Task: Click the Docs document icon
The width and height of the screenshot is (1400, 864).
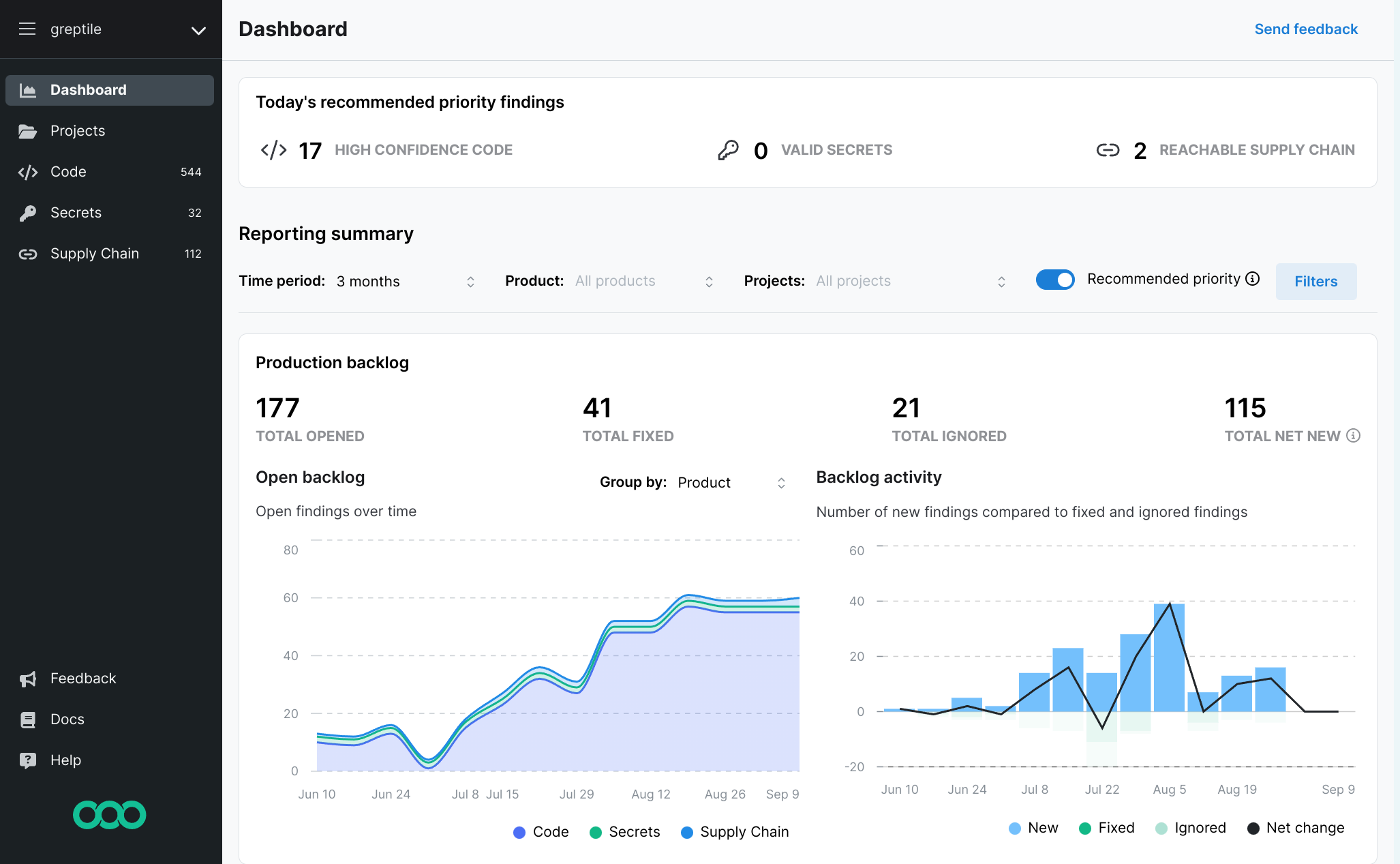Action: (x=28, y=720)
